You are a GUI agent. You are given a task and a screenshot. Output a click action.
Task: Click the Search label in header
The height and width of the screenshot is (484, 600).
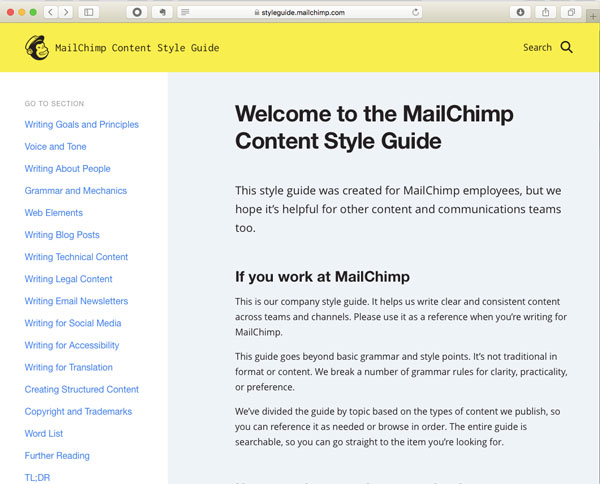[537, 47]
